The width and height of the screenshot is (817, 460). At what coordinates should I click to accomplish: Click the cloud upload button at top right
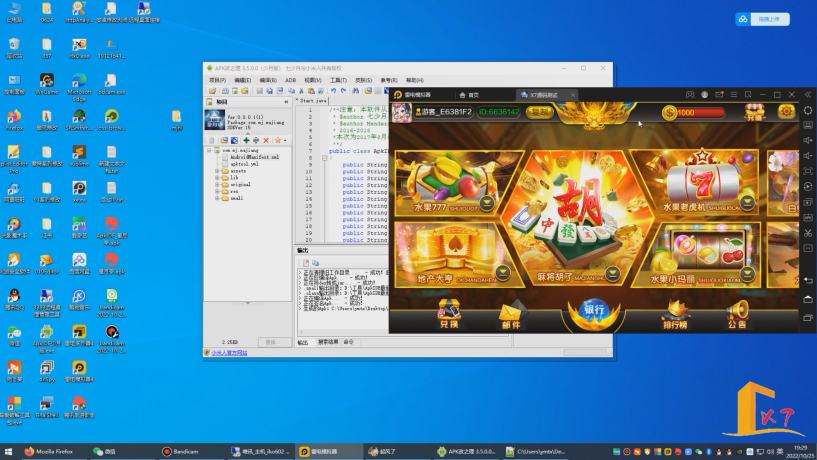tap(762, 19)
